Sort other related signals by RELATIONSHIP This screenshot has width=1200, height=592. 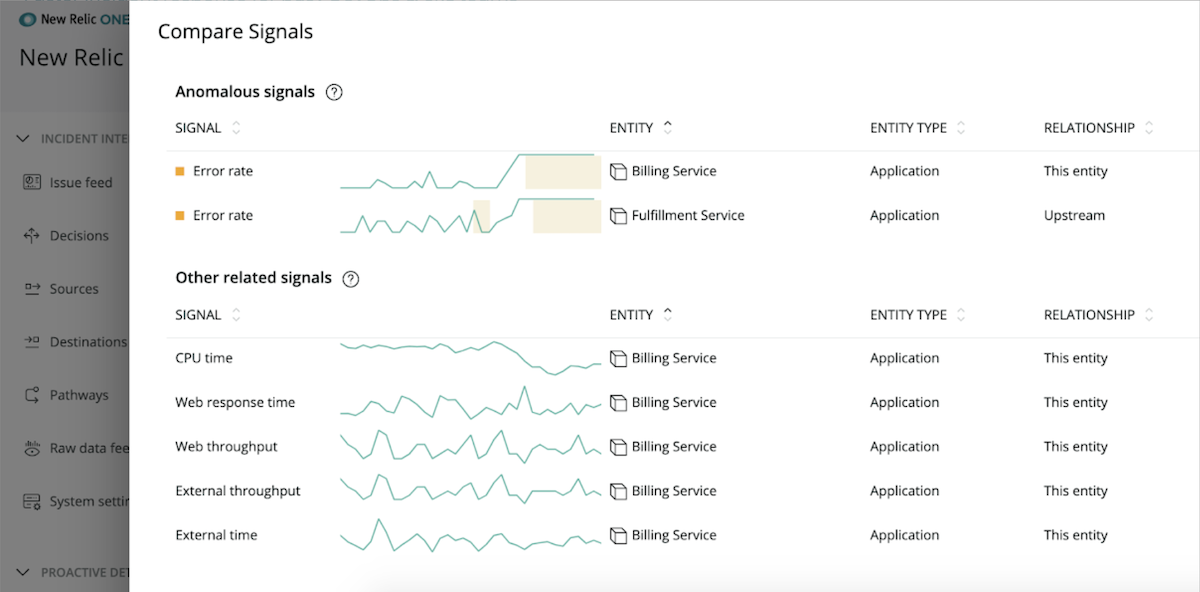coord(1149,315)
